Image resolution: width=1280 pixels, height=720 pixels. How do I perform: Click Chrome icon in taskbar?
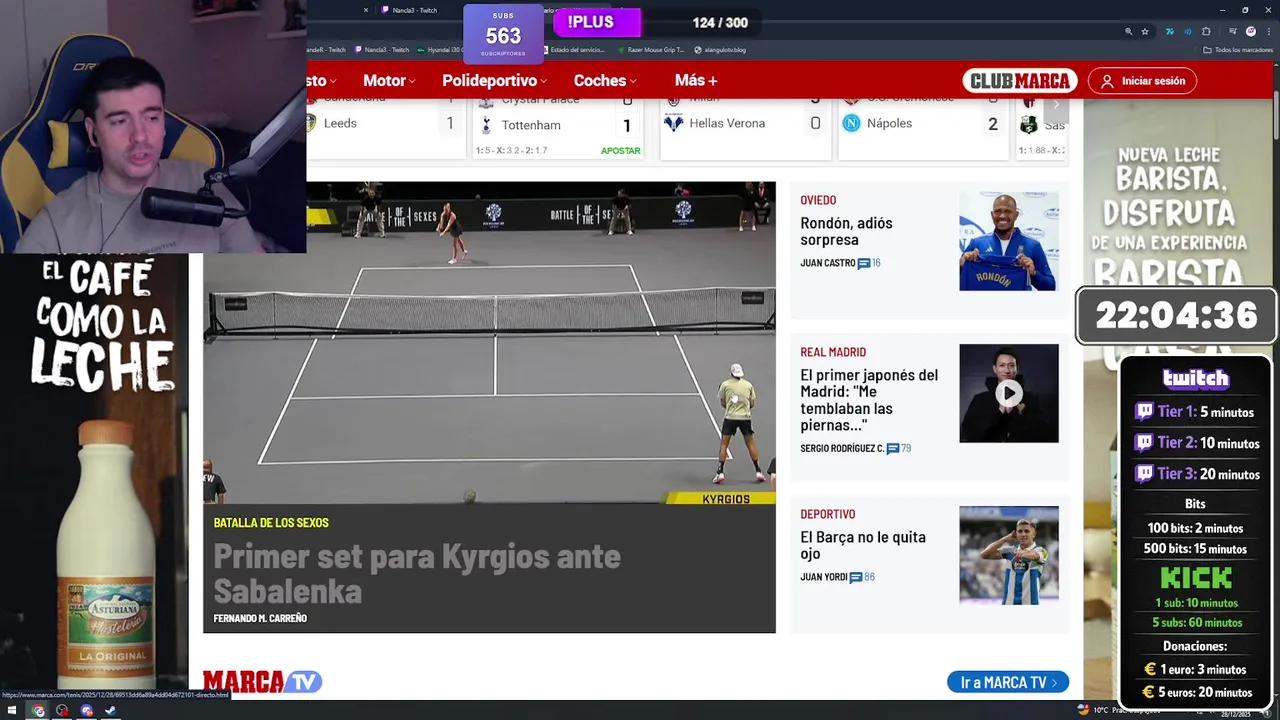(38, 711)
